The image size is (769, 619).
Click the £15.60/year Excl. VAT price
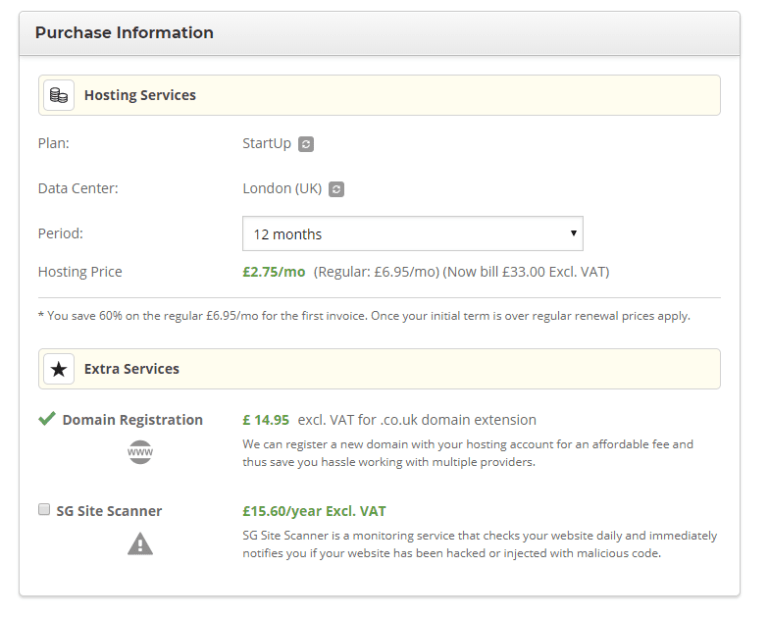[314, 511]
